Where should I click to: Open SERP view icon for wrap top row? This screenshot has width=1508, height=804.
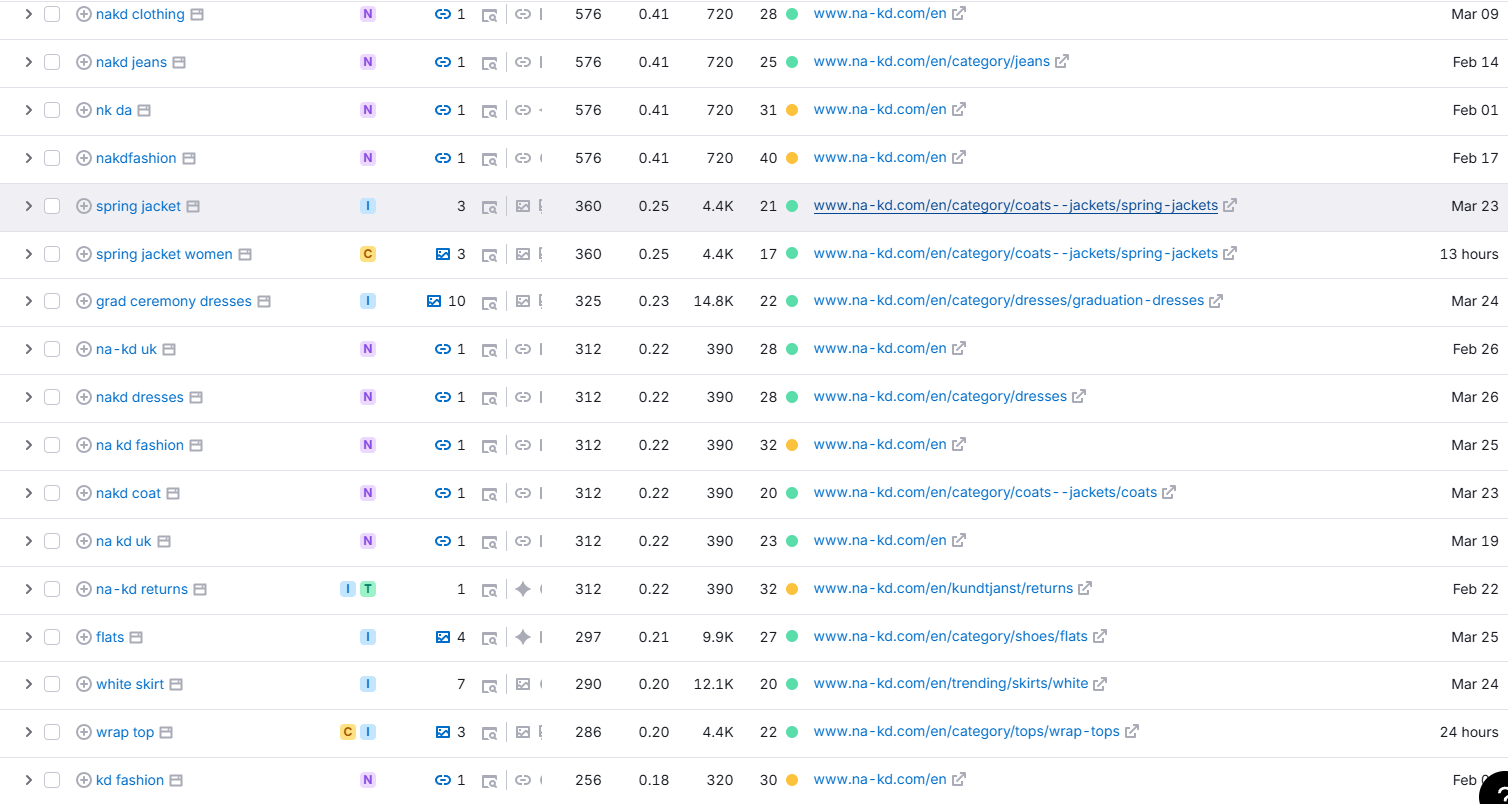489,733
